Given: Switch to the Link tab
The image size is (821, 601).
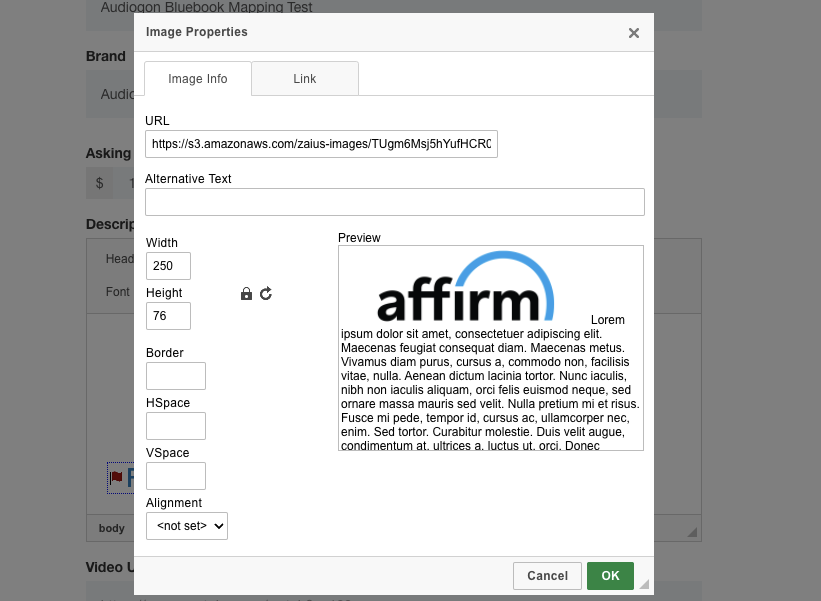Looking at the screenshot, I should click(305, 79).
